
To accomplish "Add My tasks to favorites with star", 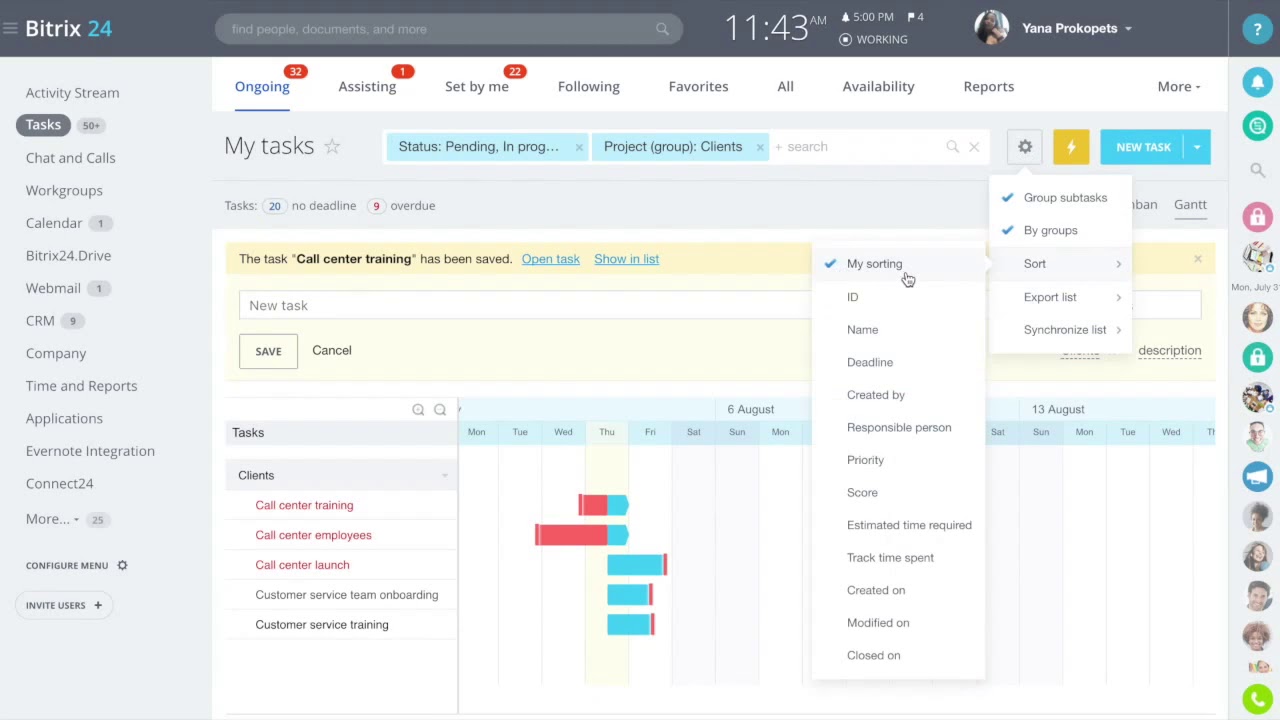I will click(332, 147).
